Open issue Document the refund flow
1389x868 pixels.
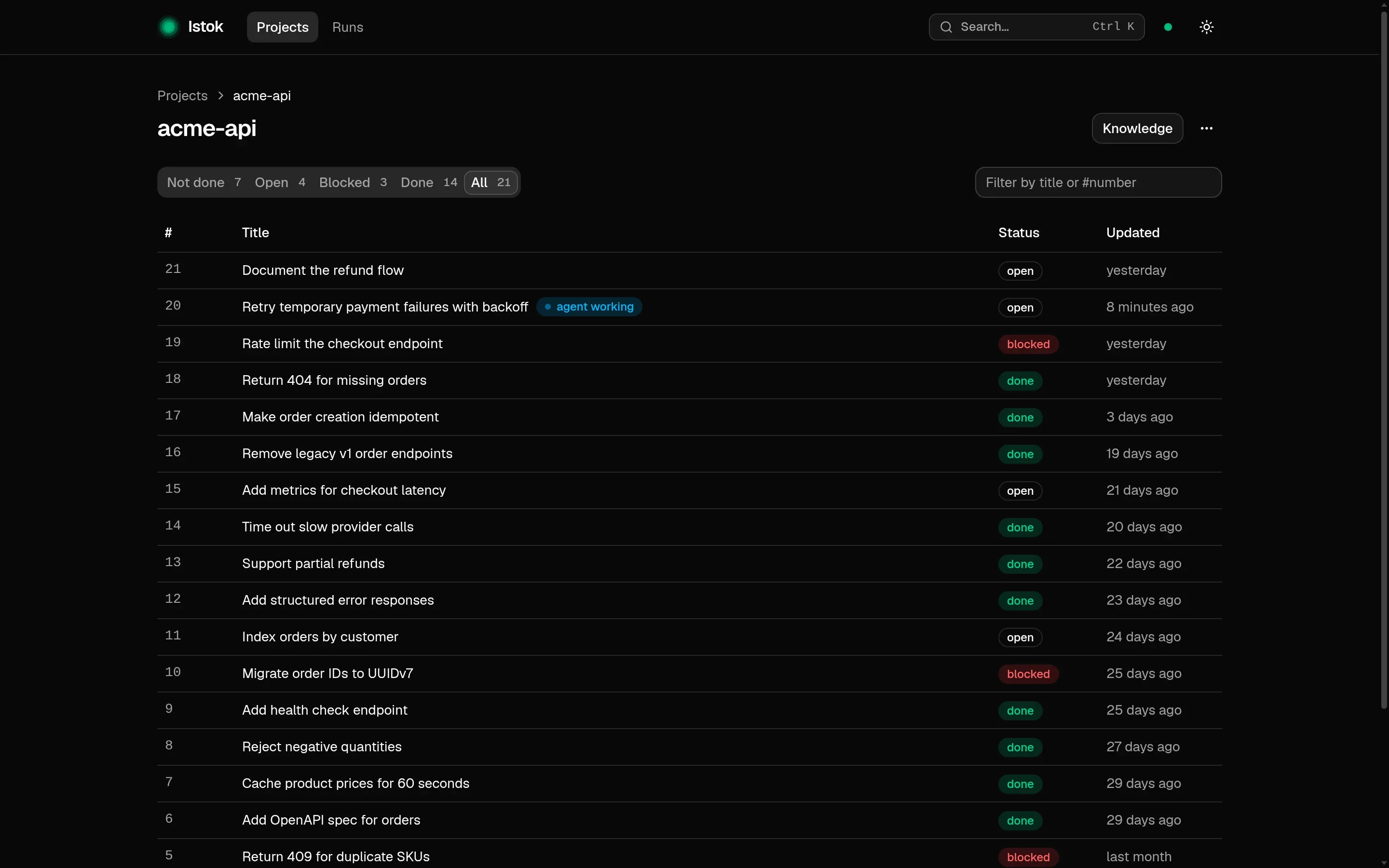click(323, 271)
